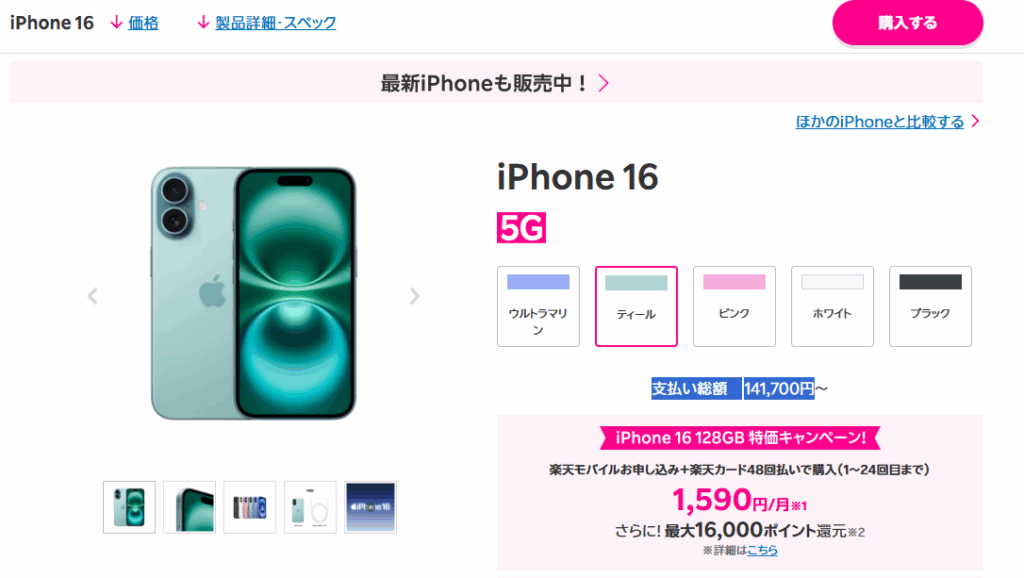The width and height of the screenshot is (1024, 578).
Task: Choose the ホワイト color swatch
Action: coord(832,306)
